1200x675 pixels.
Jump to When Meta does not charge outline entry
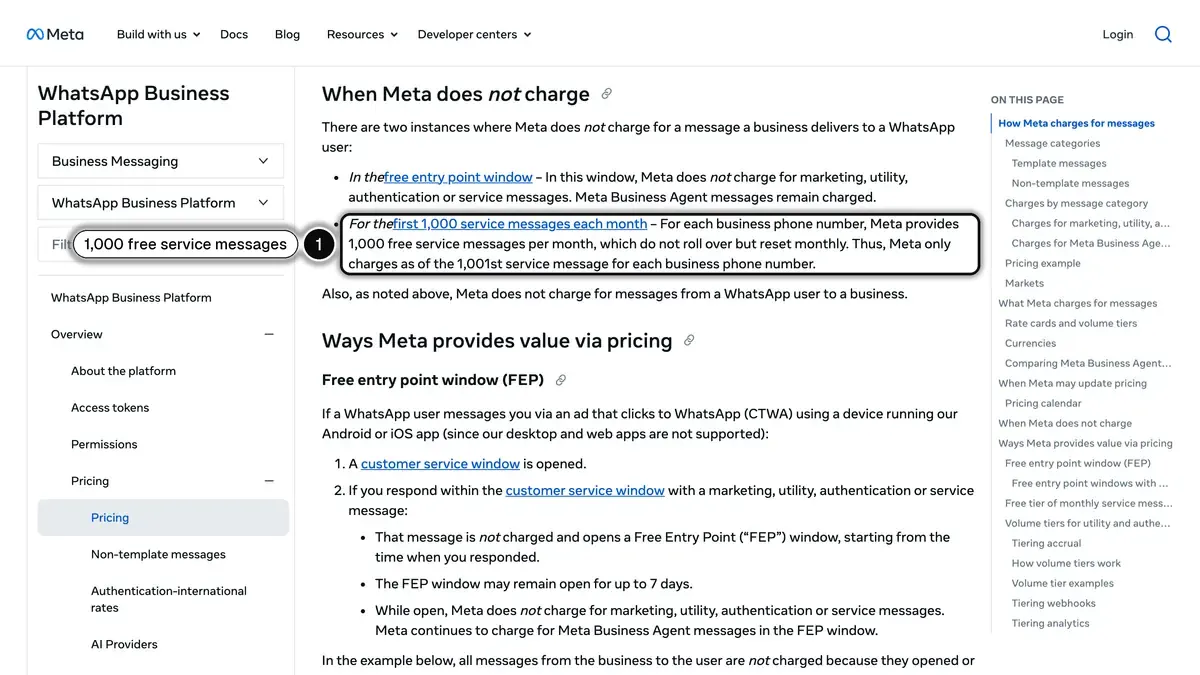pyautogui.click(x=1065, y=423)
